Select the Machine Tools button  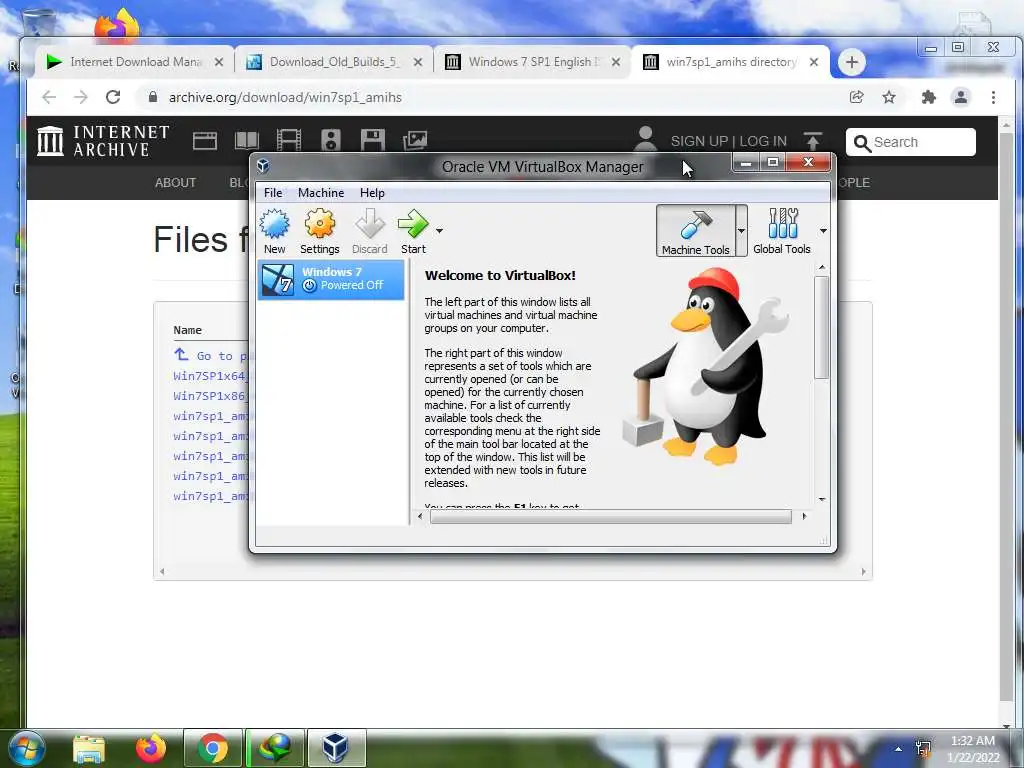click(x=696, y=231)
